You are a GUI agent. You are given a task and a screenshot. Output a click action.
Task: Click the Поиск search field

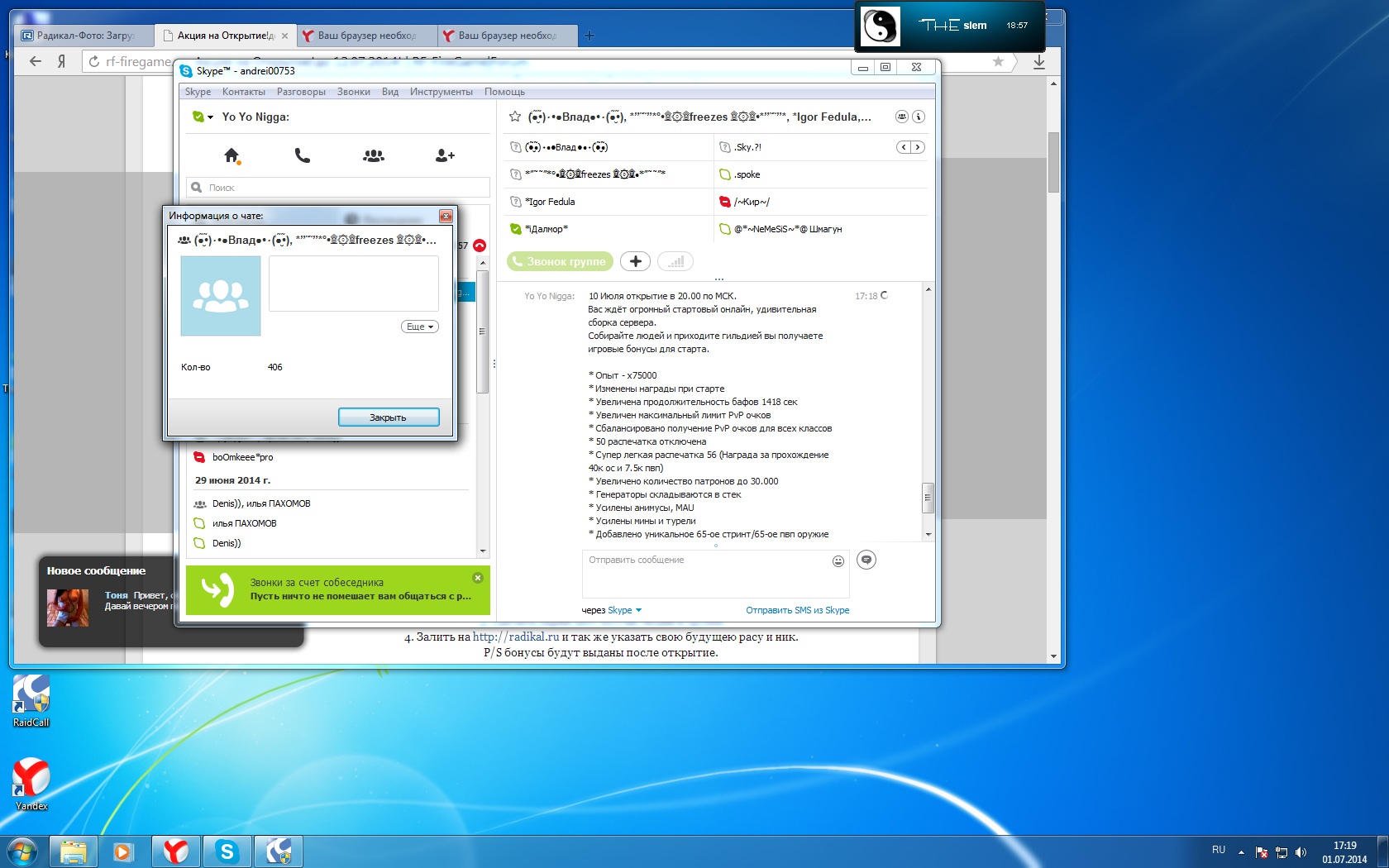(x=338, y=188)
